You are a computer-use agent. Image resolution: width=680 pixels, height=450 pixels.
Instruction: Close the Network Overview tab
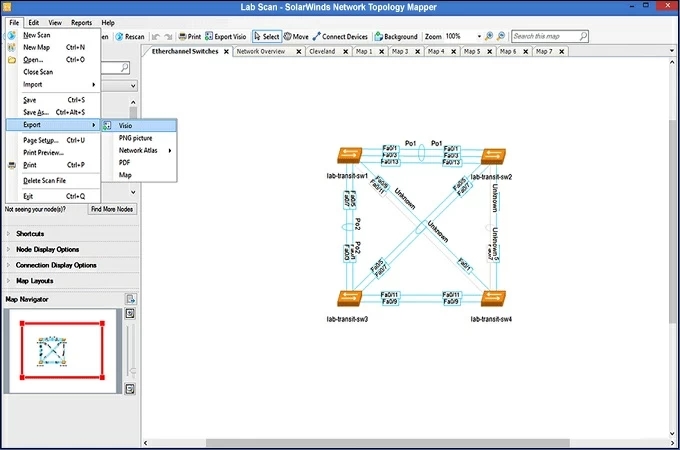pos(299,52)
